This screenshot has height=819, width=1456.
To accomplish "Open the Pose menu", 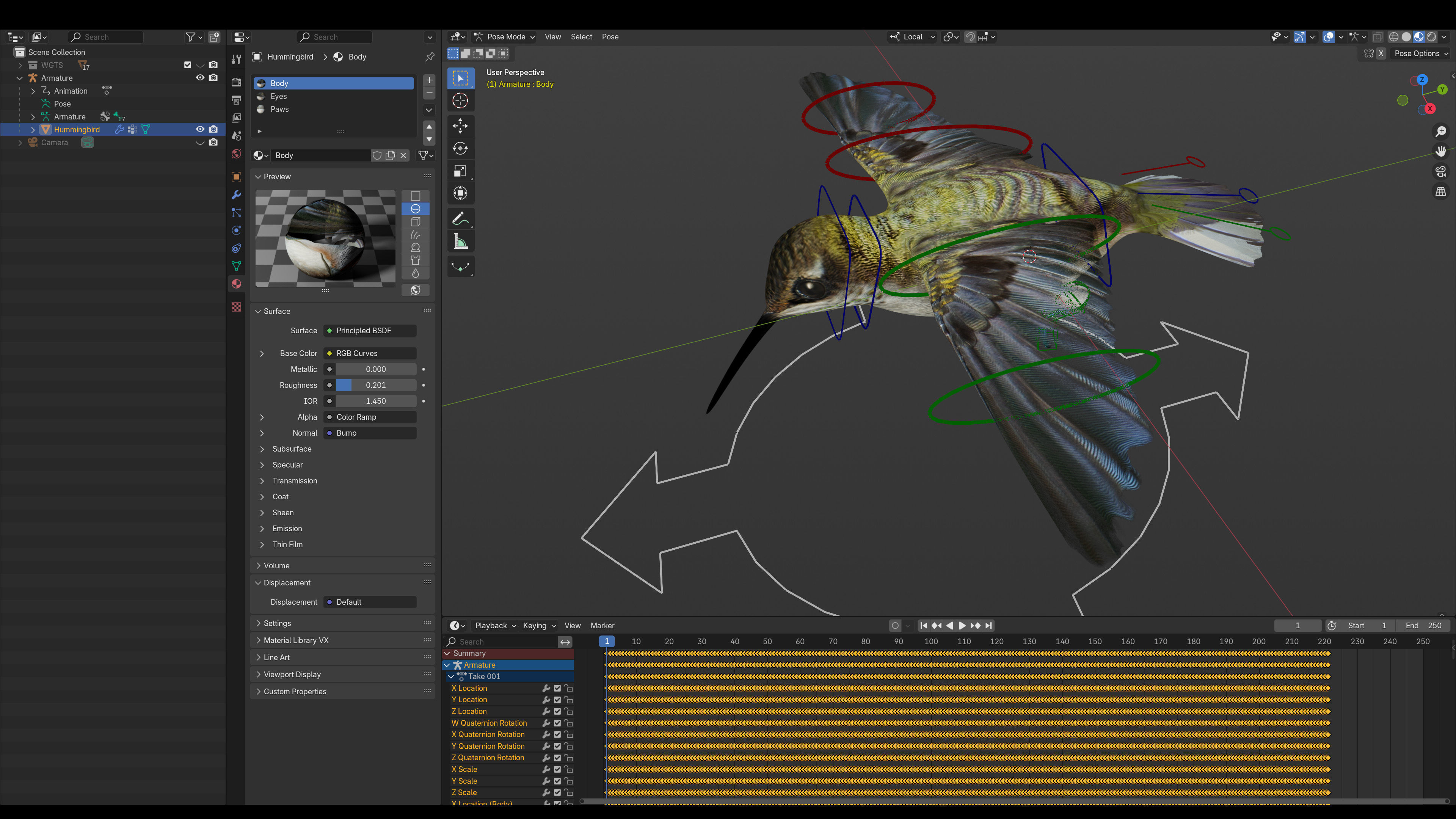I will pyautogui.click(x=610, y=37).
